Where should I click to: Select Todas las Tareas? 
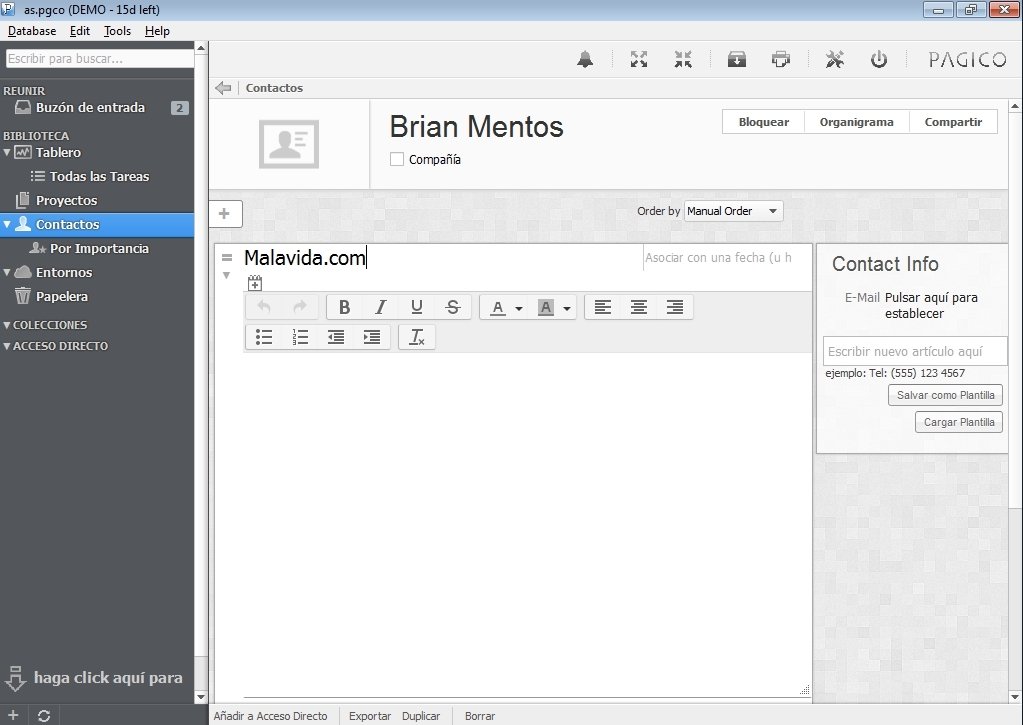point(97,176)
